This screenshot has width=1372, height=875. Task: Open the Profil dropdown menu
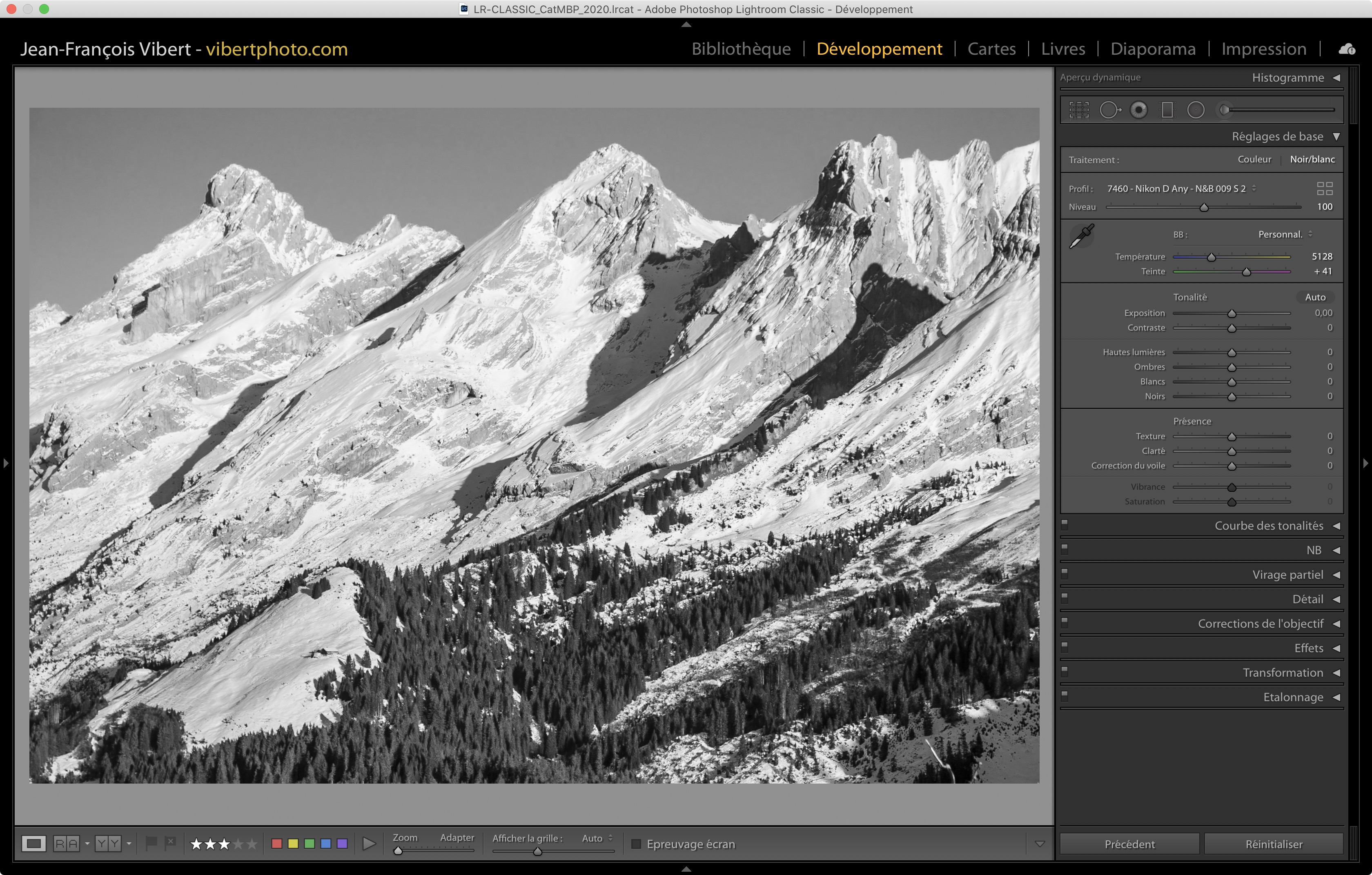tap(1180, 189)
